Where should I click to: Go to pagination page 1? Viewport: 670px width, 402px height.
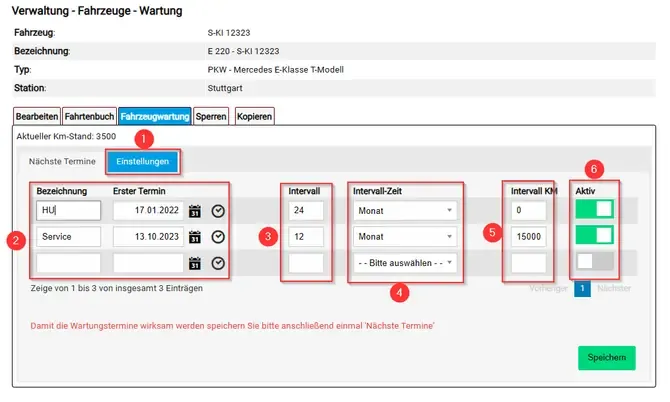pos(582,288)
